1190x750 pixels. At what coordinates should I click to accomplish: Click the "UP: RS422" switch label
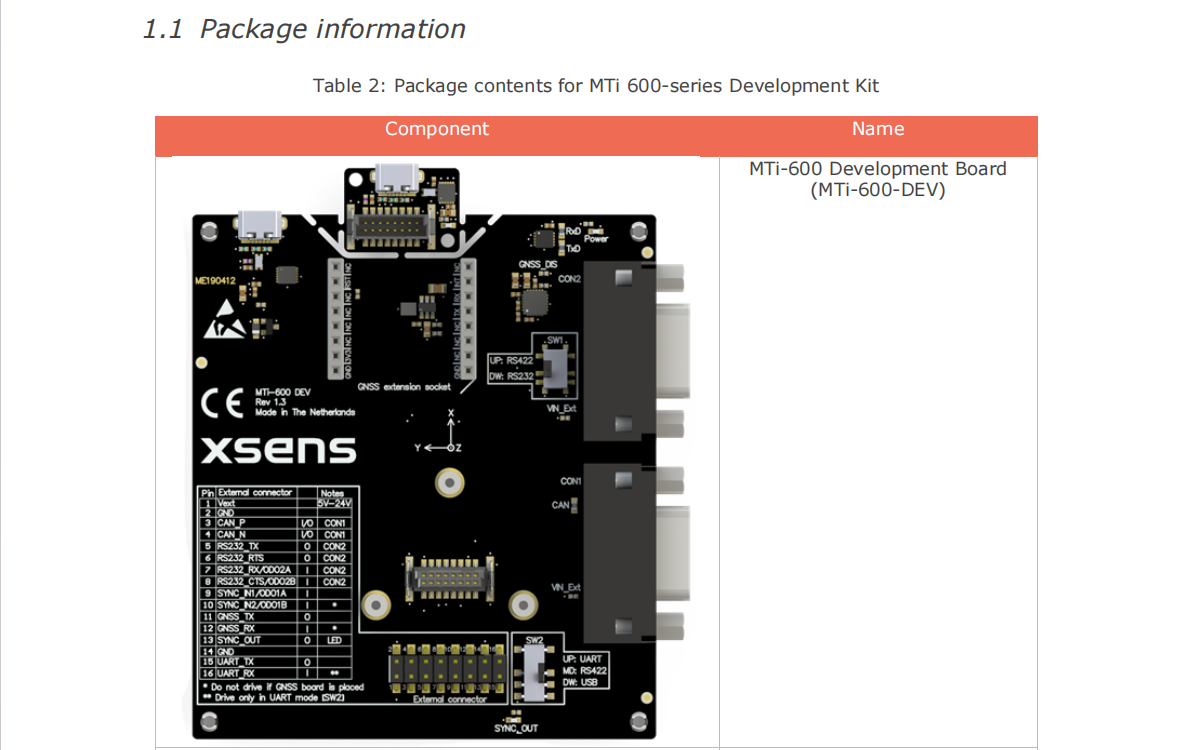click(x=511, y=361)
